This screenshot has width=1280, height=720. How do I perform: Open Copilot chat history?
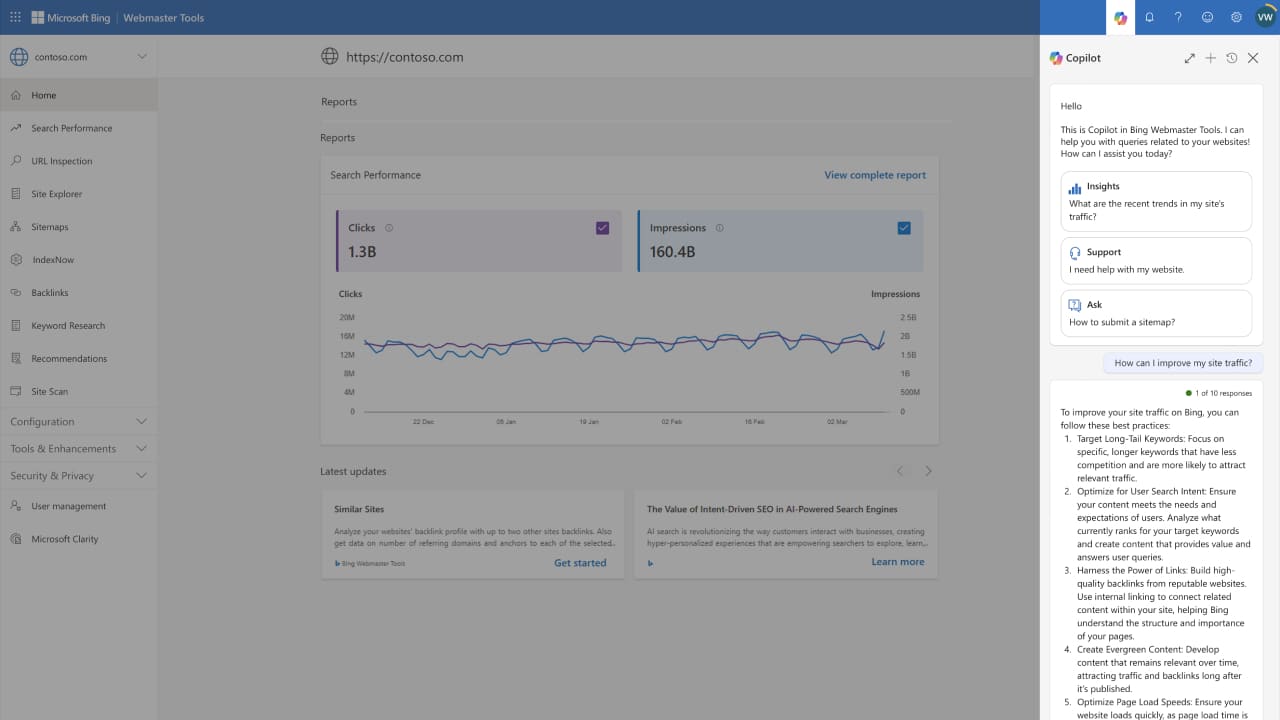coord(1231,58)
